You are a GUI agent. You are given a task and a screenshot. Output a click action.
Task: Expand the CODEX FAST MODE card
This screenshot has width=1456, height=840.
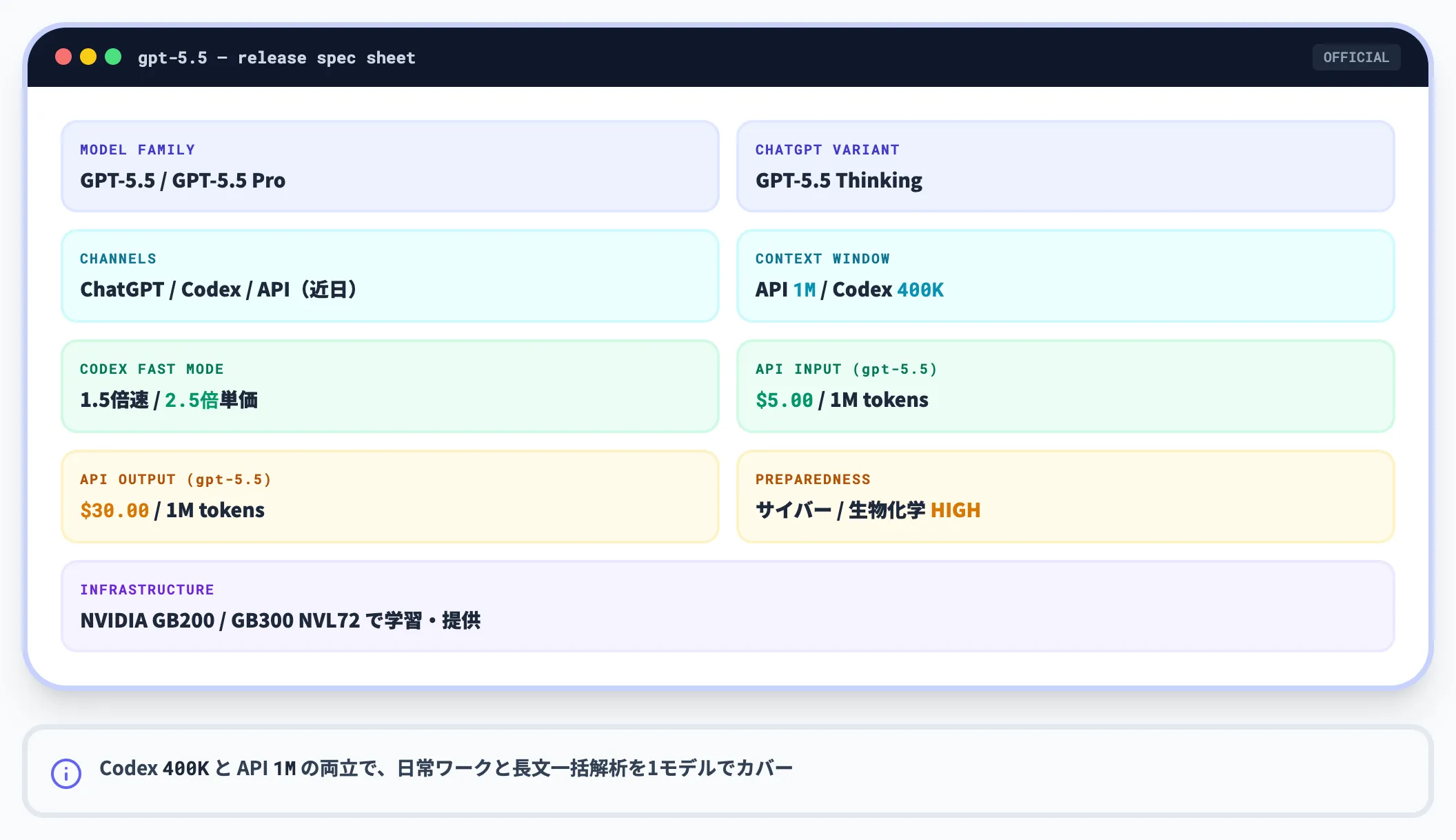tap(390, 386)
